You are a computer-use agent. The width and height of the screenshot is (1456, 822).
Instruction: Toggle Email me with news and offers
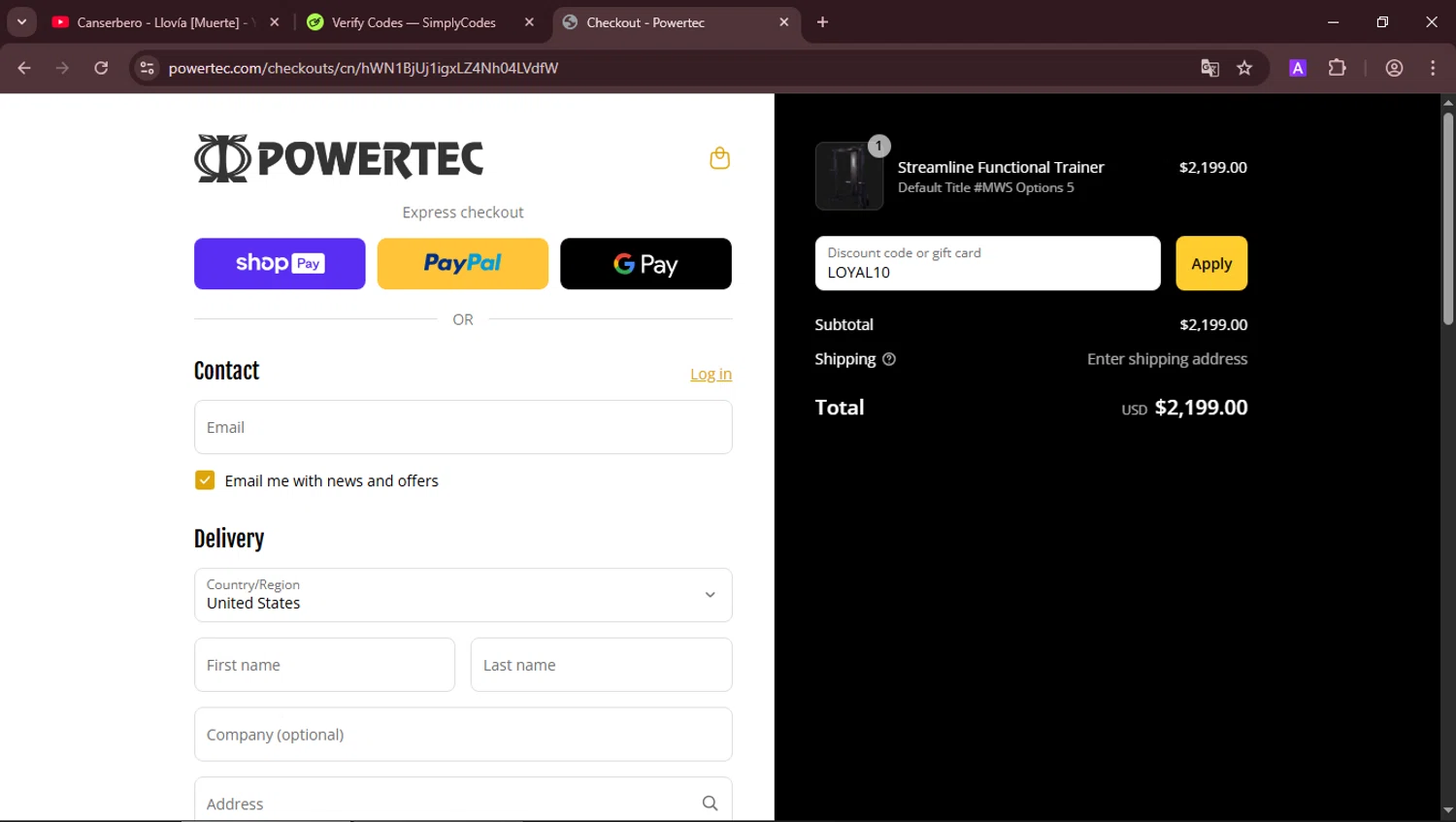(x=205, y=480)
